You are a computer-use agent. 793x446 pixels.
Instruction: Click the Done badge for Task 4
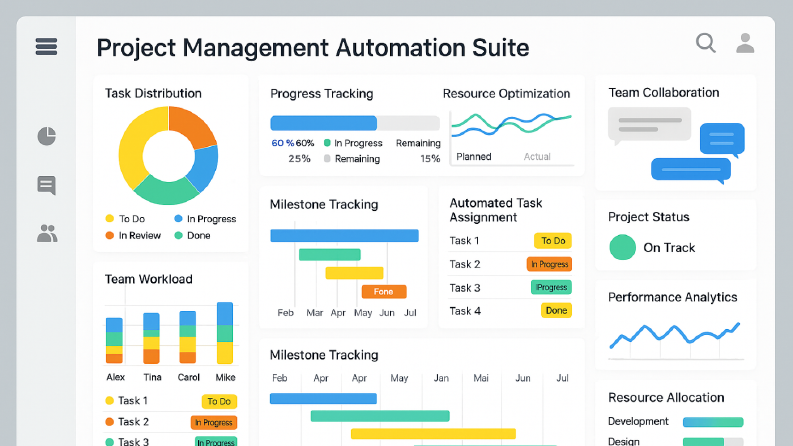[x=556, y=310]
